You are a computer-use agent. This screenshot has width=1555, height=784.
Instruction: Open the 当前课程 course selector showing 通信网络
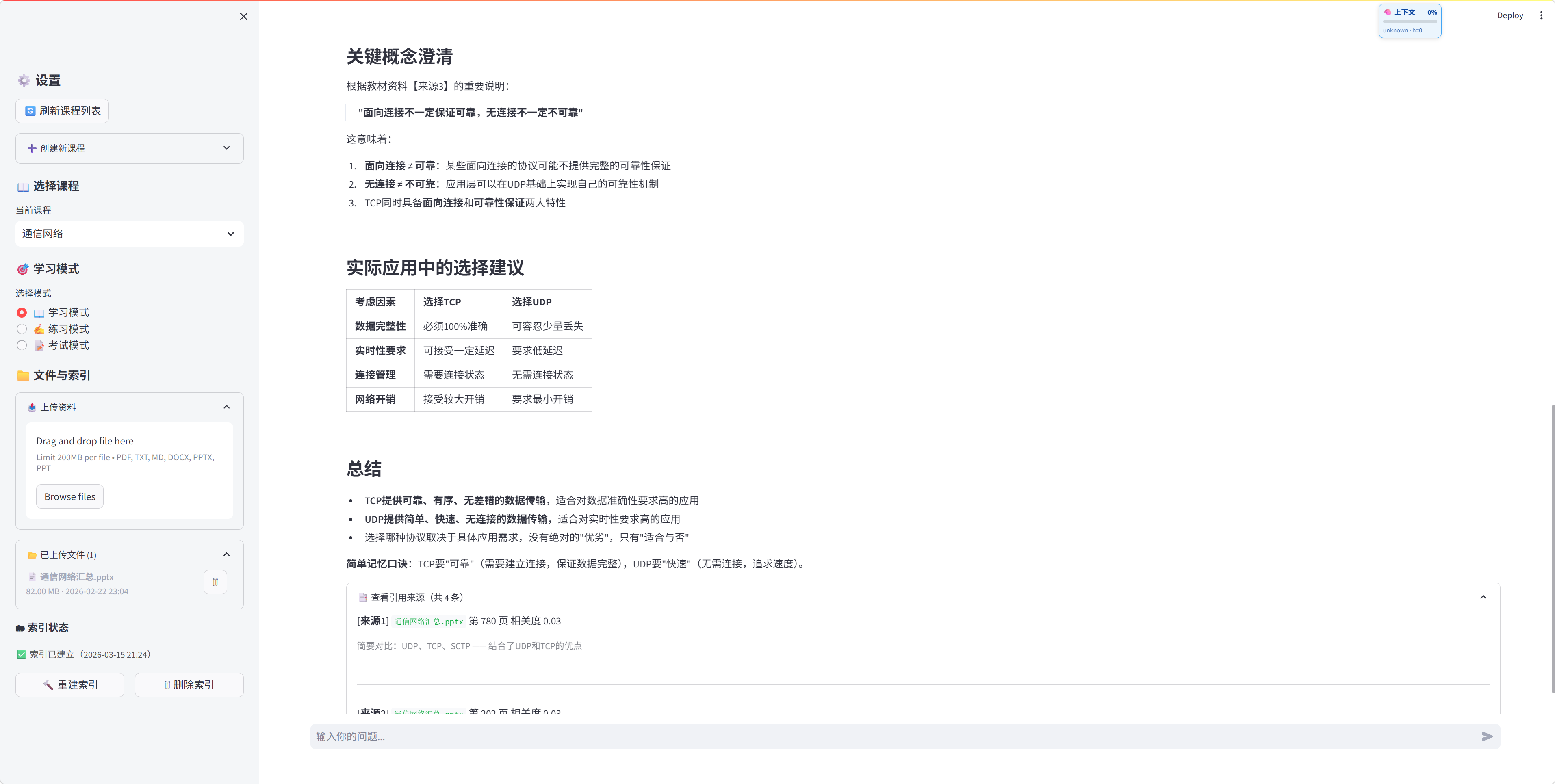129,234
